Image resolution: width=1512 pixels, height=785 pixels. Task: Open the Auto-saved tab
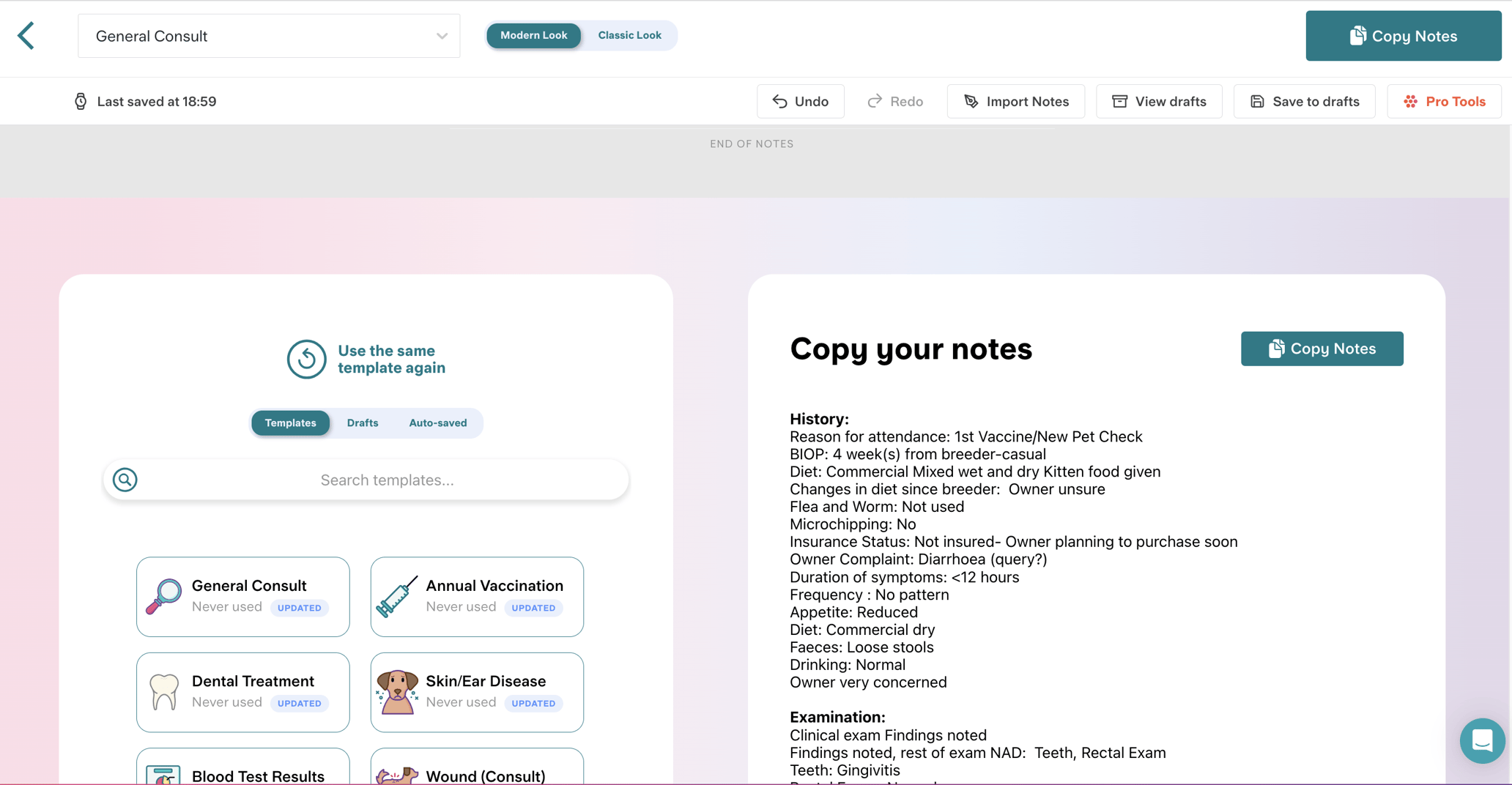(x=437, y=423)
